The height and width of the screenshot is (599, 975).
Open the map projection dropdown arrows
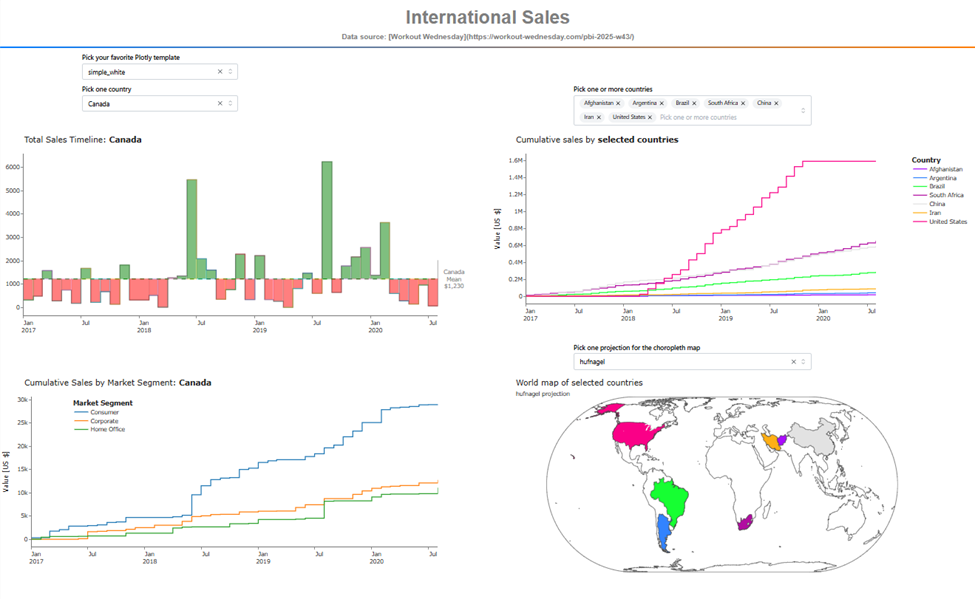(x=803, y=361)
